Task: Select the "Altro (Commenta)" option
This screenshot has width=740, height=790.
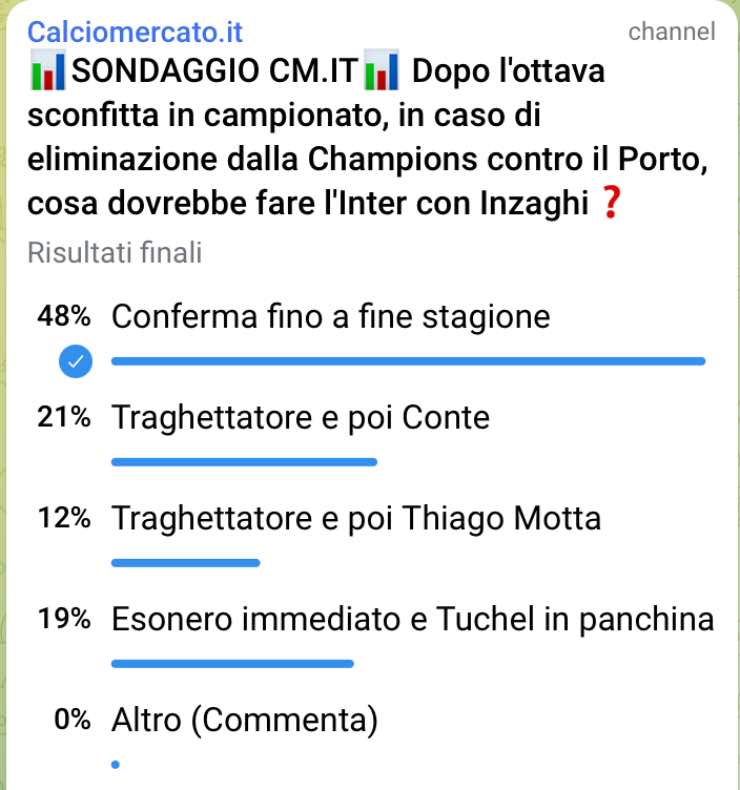Action: tap(245, 720)
